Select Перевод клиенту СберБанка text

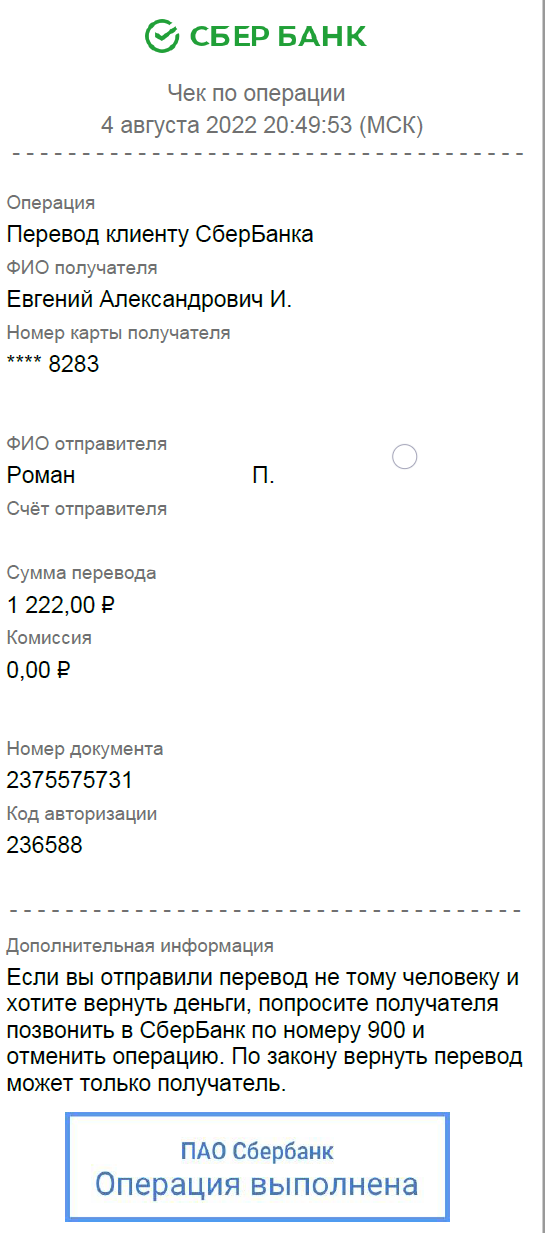tap(160, 235)
